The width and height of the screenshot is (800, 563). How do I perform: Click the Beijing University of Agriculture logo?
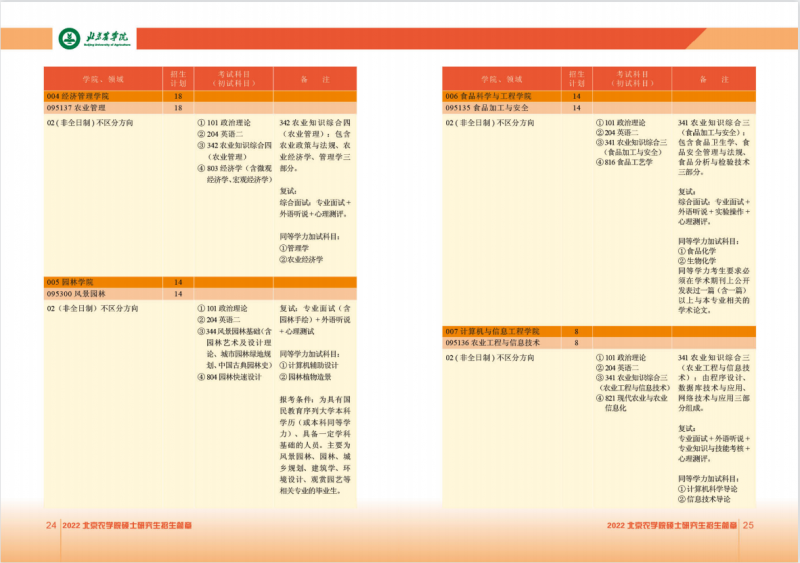[x=96, y=39]
